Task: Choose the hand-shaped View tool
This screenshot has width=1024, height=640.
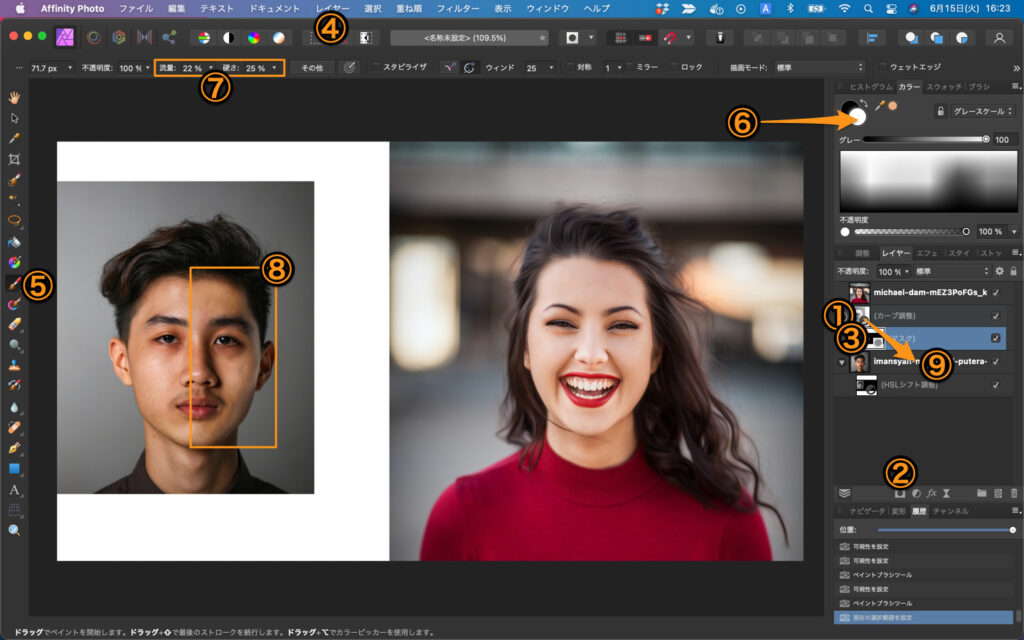Action: (14, 97)
